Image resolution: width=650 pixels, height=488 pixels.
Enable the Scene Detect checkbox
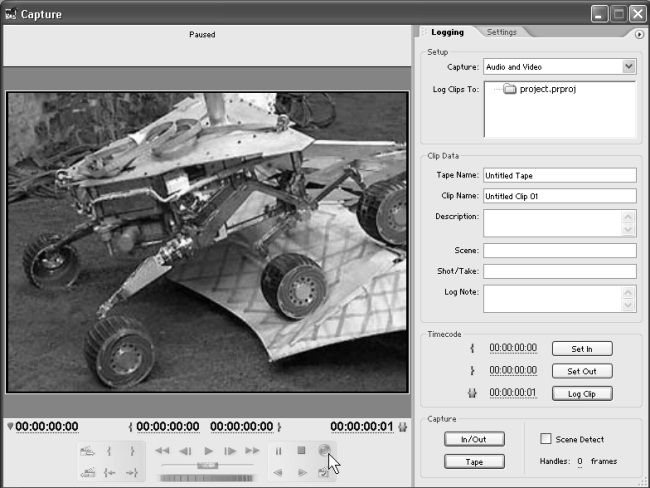coord(545,439)
